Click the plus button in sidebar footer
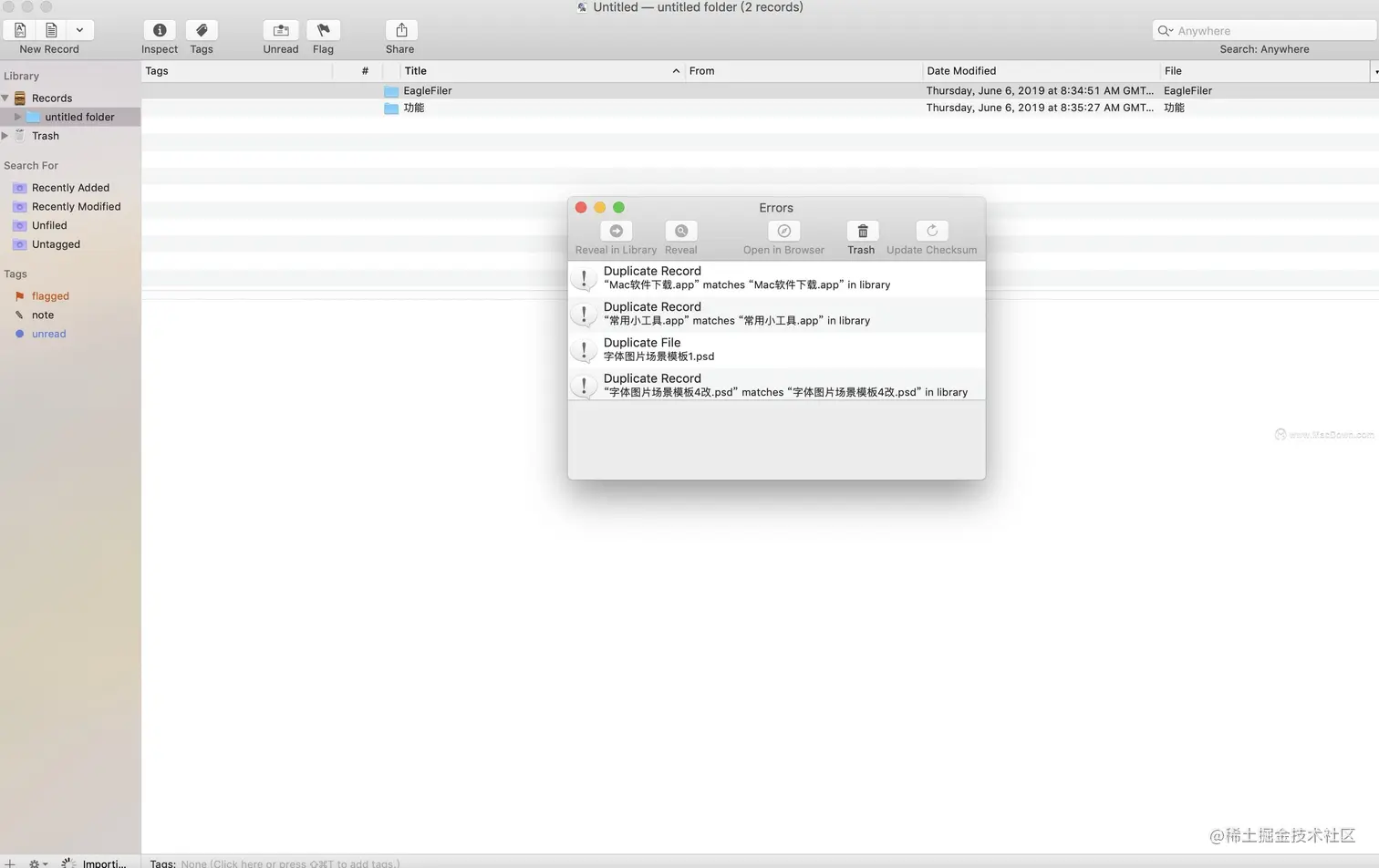Screen dimensions: 1379x868 pyautogui.click(x=9, y=863)
